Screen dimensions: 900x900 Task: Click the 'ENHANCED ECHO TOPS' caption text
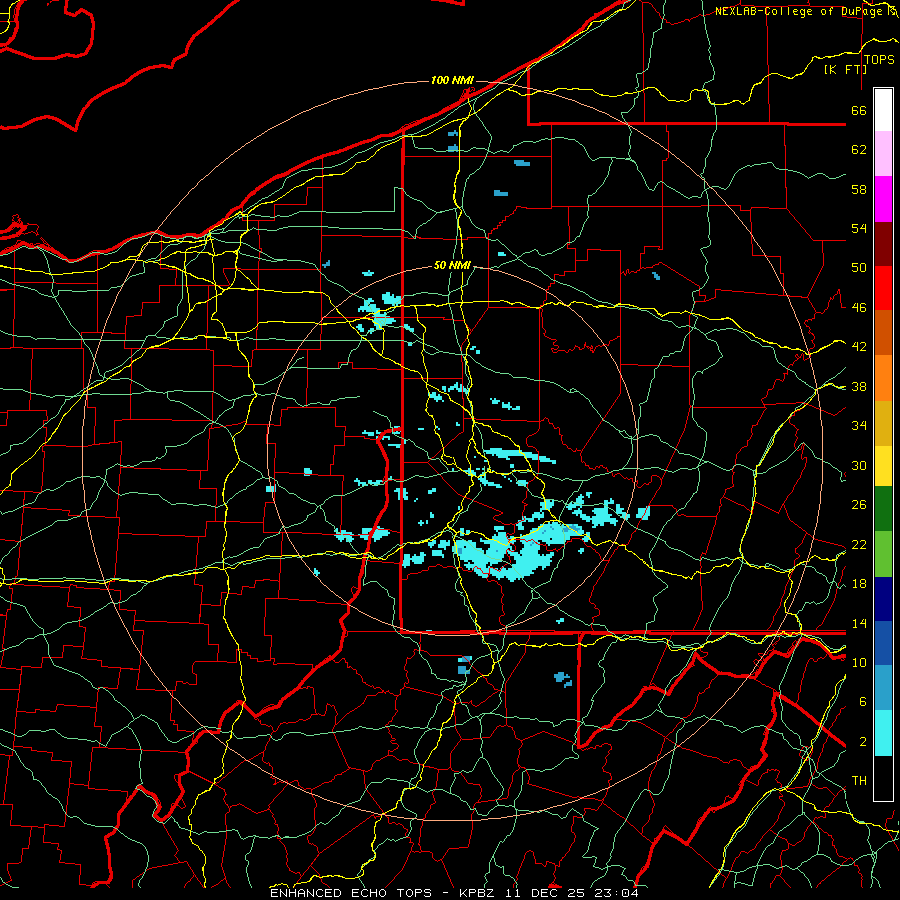click(351, 893)
